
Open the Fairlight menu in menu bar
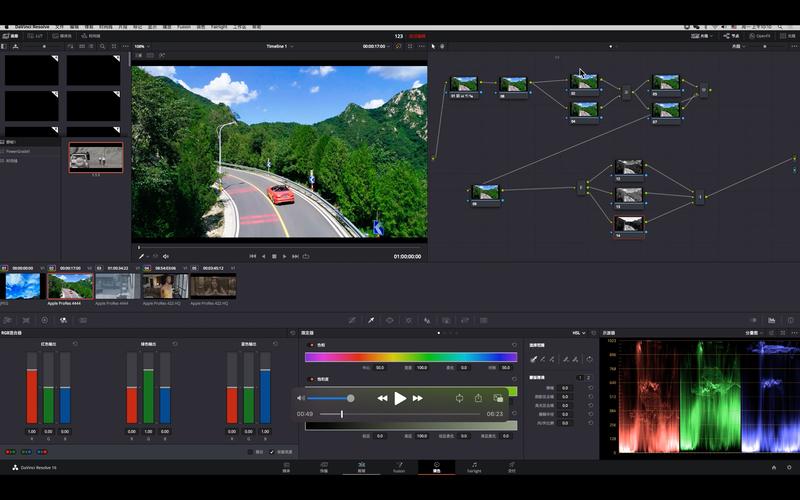coord(219,27)
